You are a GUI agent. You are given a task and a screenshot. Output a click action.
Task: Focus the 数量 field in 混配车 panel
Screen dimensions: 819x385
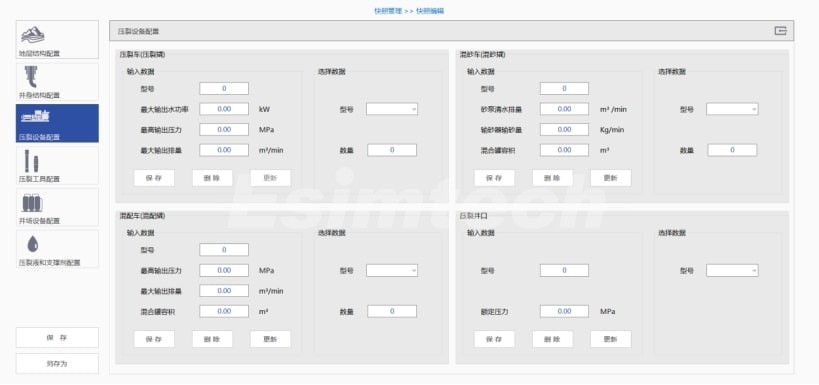coord(392,311)
